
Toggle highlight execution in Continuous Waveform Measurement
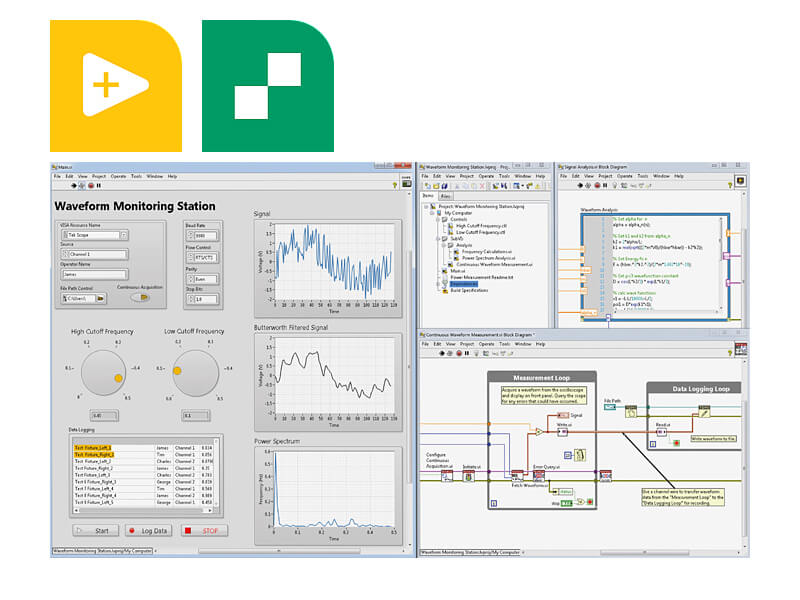coord(476,353)
